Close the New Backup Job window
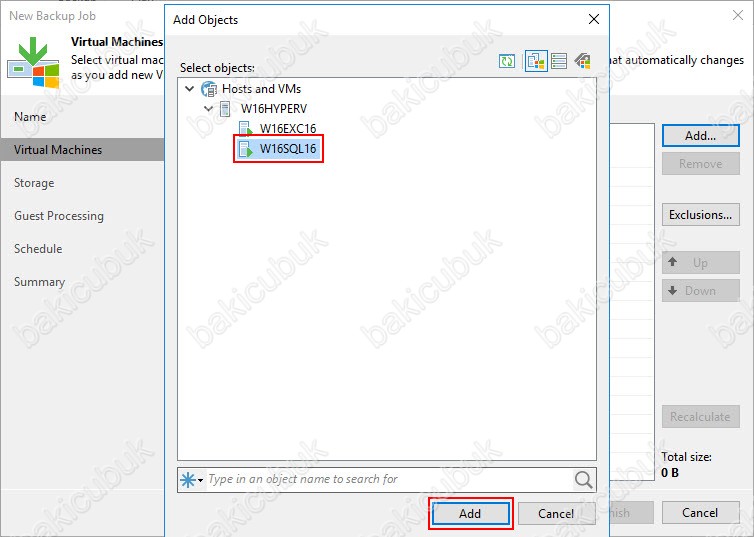This screenshot has height=537, width=754. tap(738, 15)
